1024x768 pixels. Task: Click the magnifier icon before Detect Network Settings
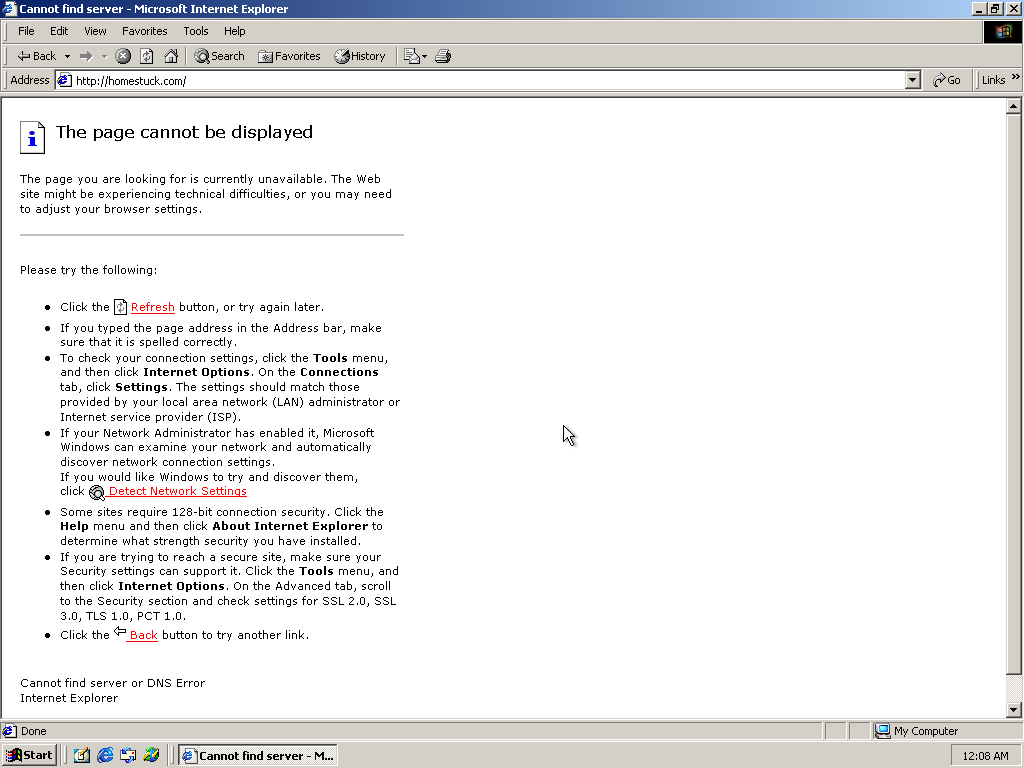coord(97,492)
